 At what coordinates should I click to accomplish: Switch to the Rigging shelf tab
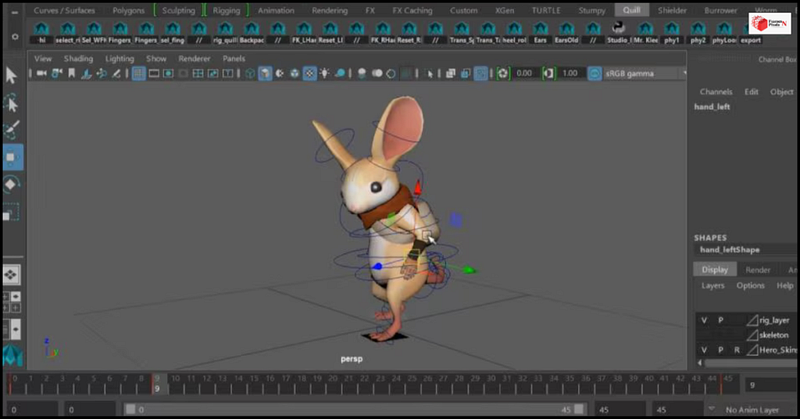(x=226, y=10)
